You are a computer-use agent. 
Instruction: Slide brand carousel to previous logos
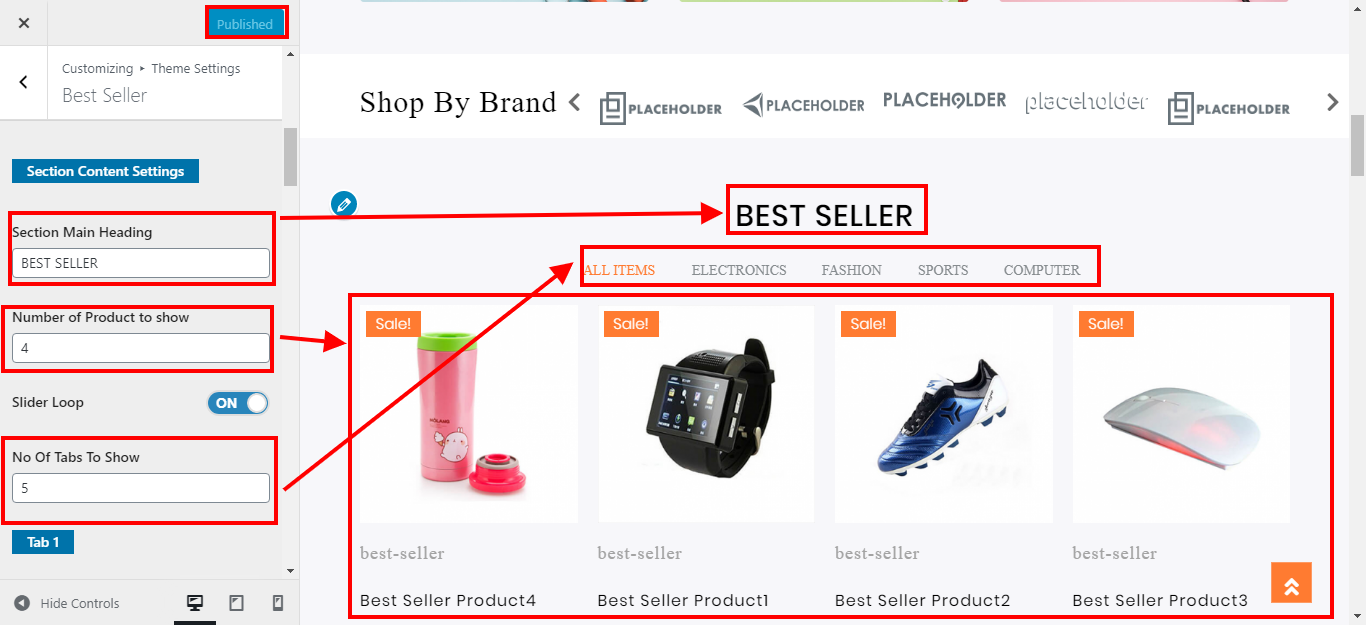point(574,101)
